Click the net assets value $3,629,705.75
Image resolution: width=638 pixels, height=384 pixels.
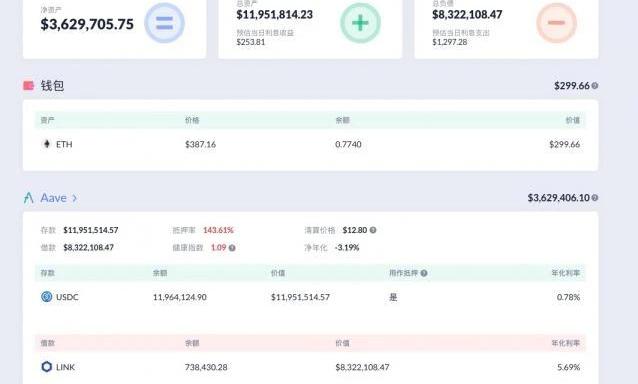pos(87,24)
